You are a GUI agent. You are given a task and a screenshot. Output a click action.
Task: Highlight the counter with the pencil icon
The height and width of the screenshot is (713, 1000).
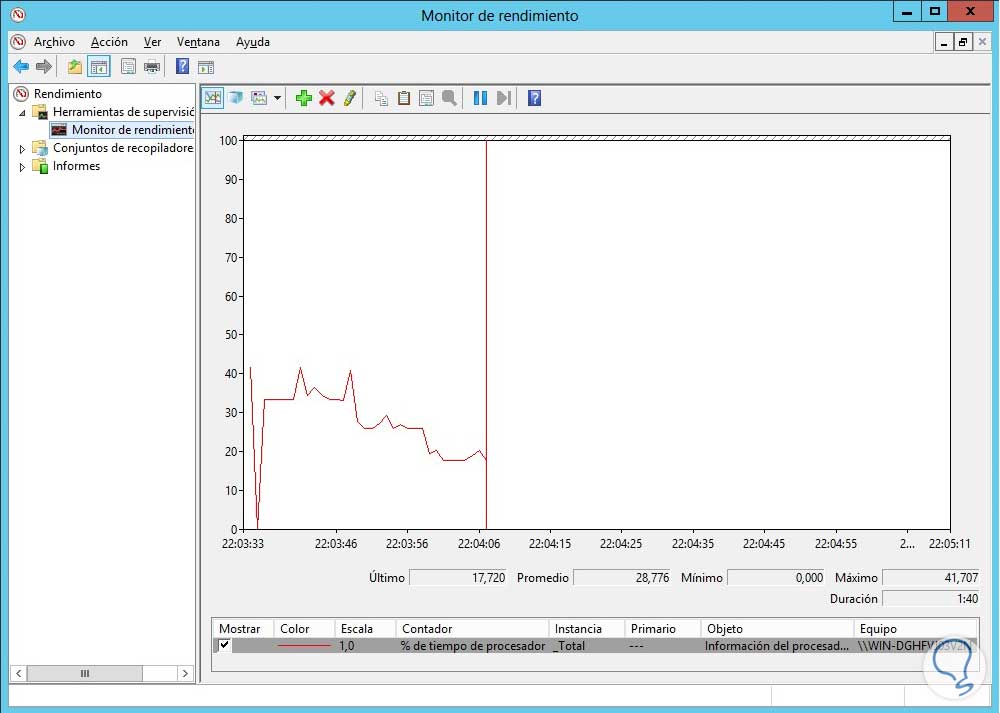(x=349, y=98)
